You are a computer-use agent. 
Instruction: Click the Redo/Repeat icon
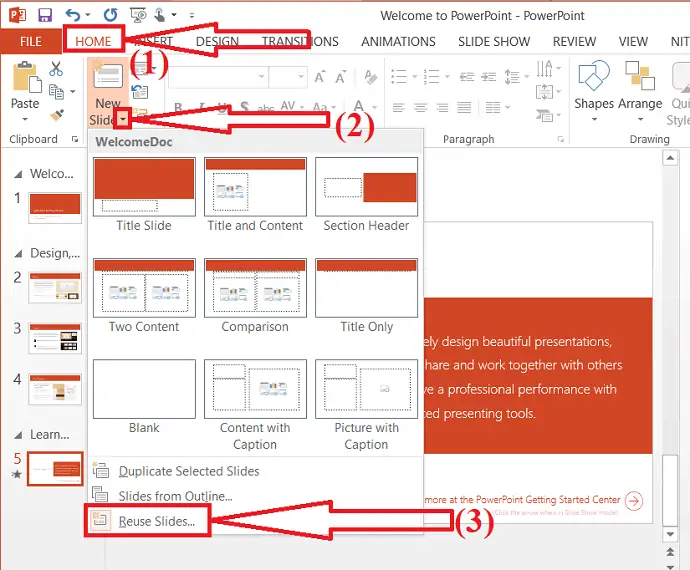click(x=110, y=15)
